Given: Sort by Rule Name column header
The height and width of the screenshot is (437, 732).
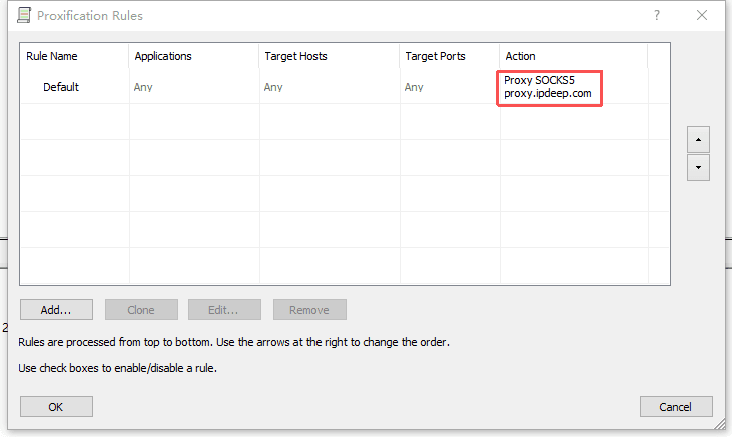Looking at the screenshot, I should click(x=52, y=56).
